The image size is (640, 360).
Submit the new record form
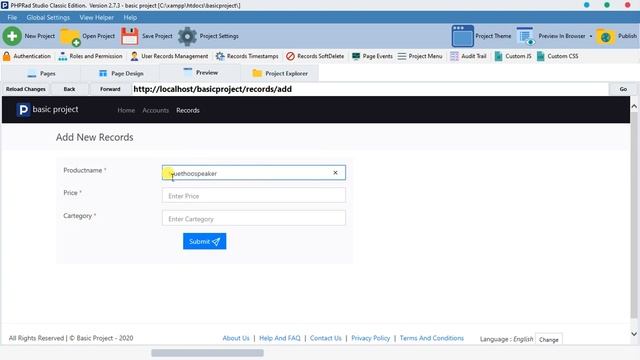(204, 241)
